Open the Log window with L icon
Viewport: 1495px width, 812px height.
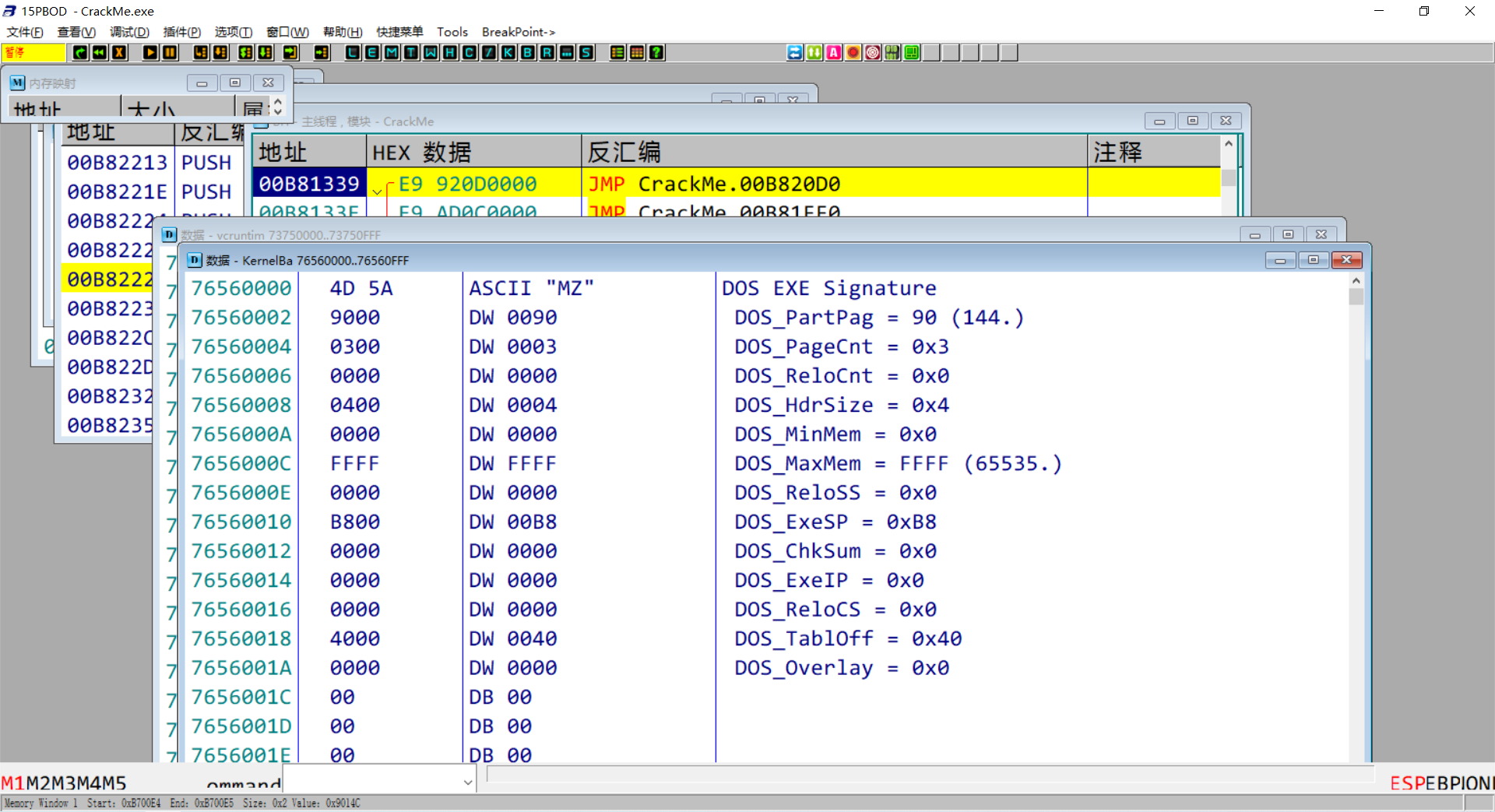click(353, 52)
